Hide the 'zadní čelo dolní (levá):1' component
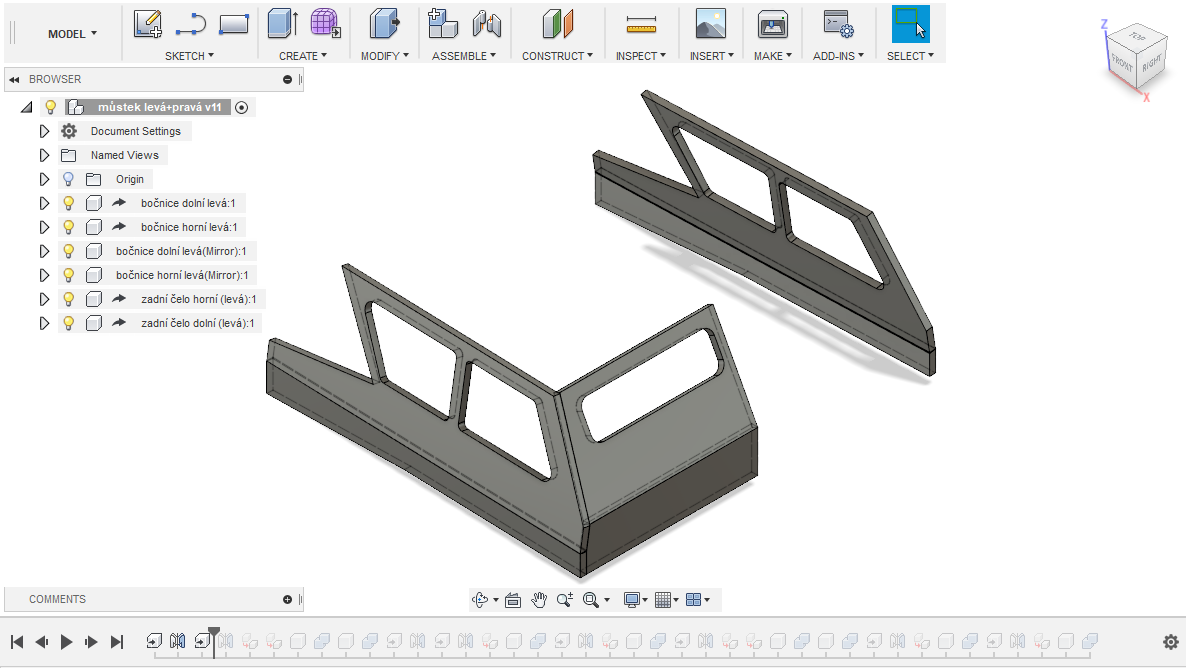This screenshot has height=668, width=1186. pos(68,323)
